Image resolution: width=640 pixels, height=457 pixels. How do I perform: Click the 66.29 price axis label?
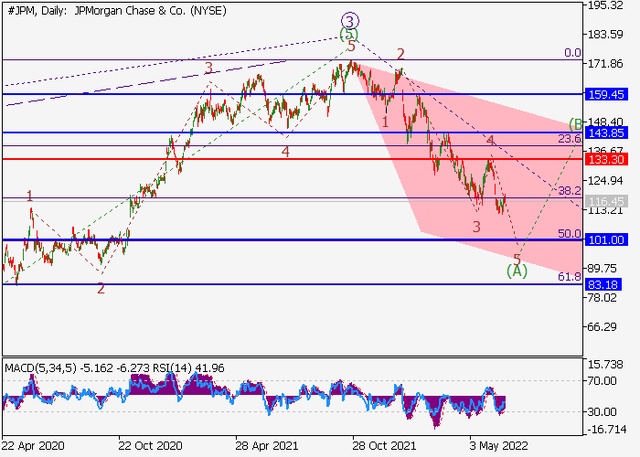pos(602,327)
